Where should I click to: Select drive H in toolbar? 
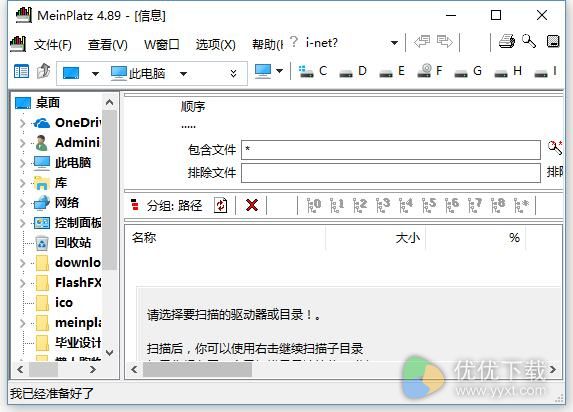[x=508, y=71]
